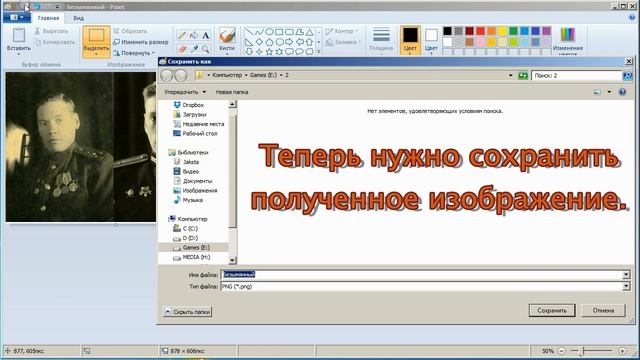Click Cut (Вырезать) in the ribbon
Viewport: 640px width, 360px height.
(51, 31)
